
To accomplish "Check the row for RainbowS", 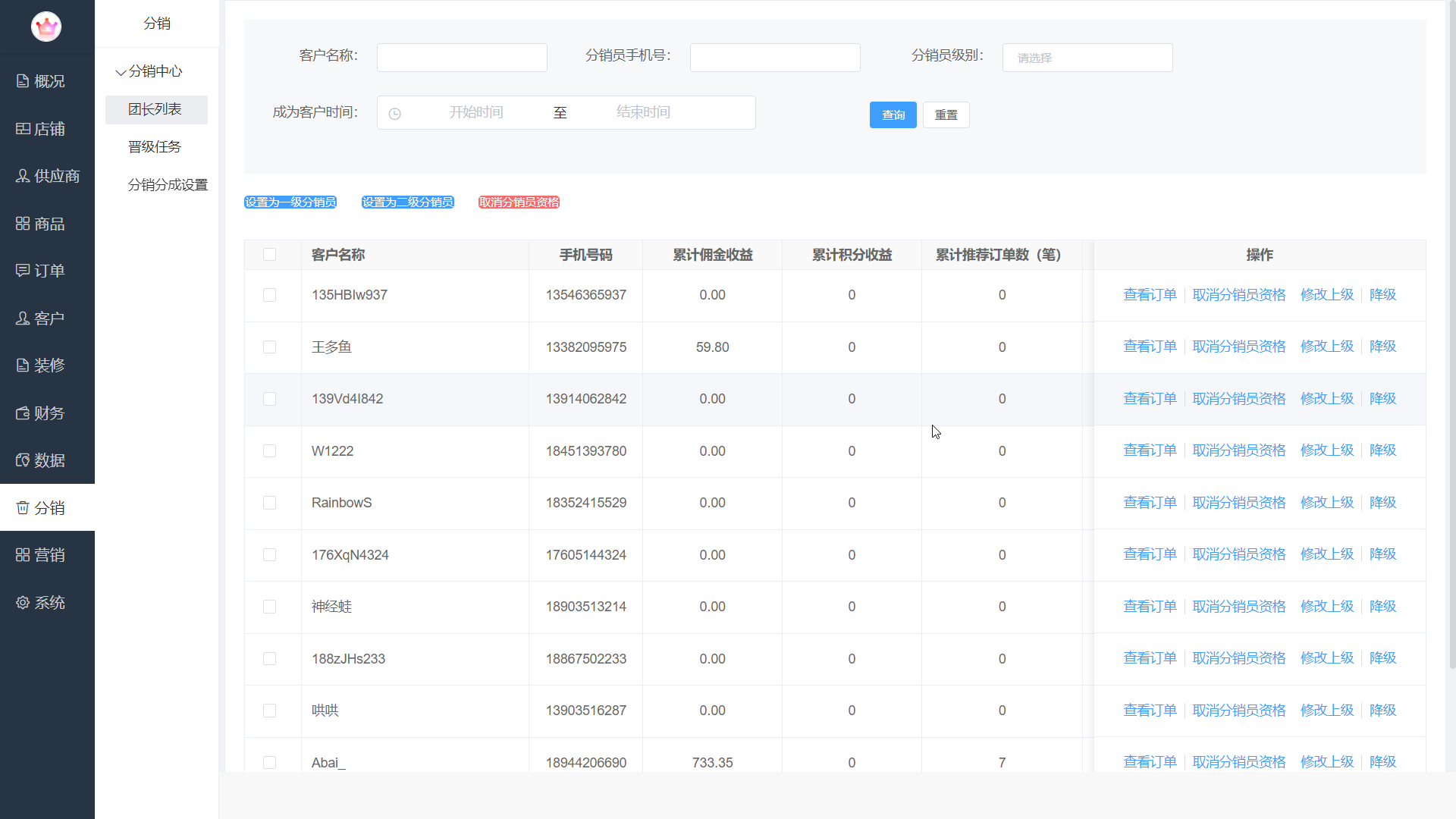I will (x=269, y=503).
